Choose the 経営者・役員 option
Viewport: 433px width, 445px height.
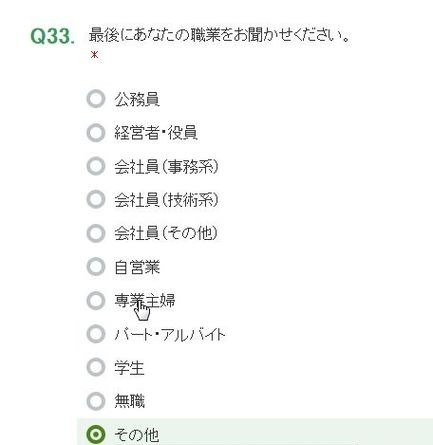[x=96, y=133]
